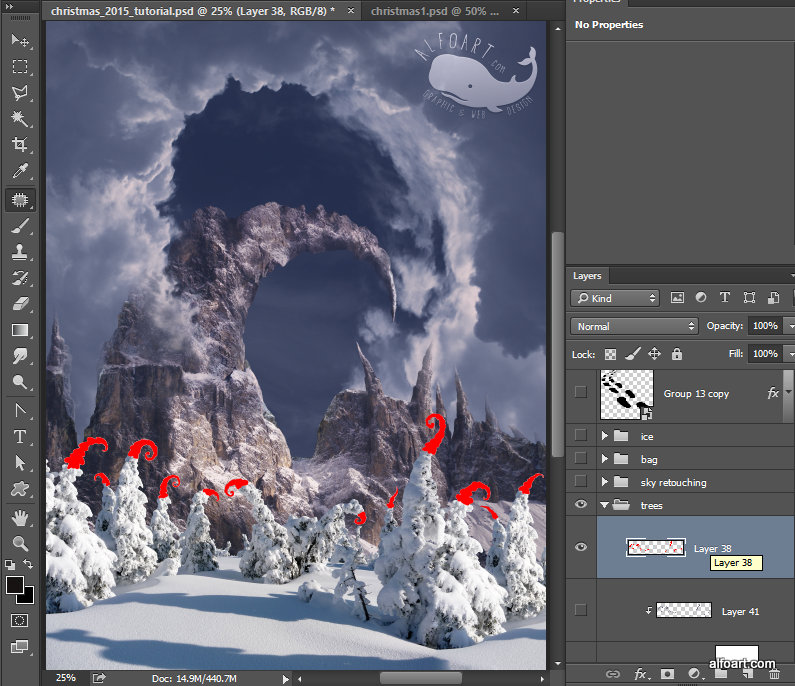This screenshot has height=686, width=795.
Task: Select the Magic Wand tool
Action: tap(19, 119)
